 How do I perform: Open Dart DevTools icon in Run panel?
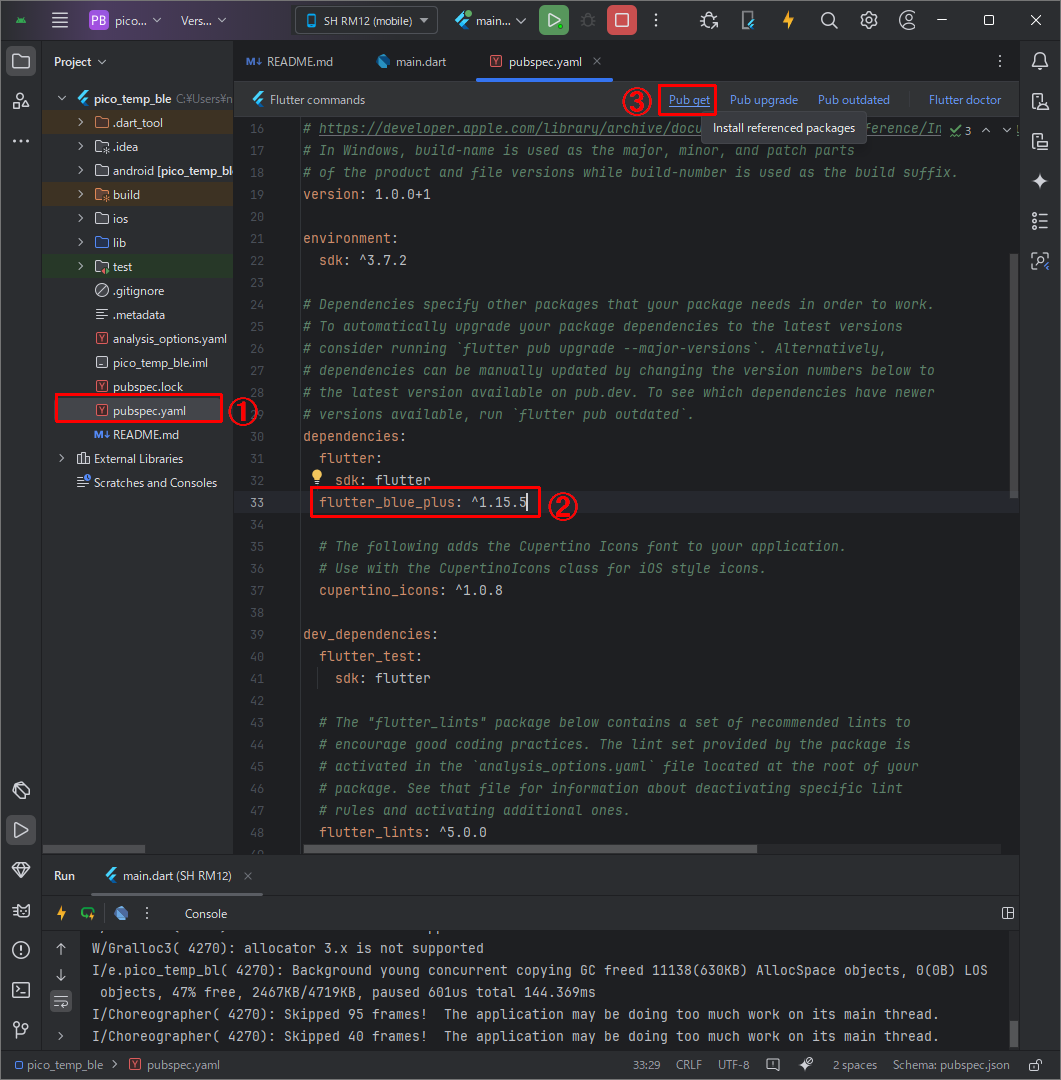(121, 913)
